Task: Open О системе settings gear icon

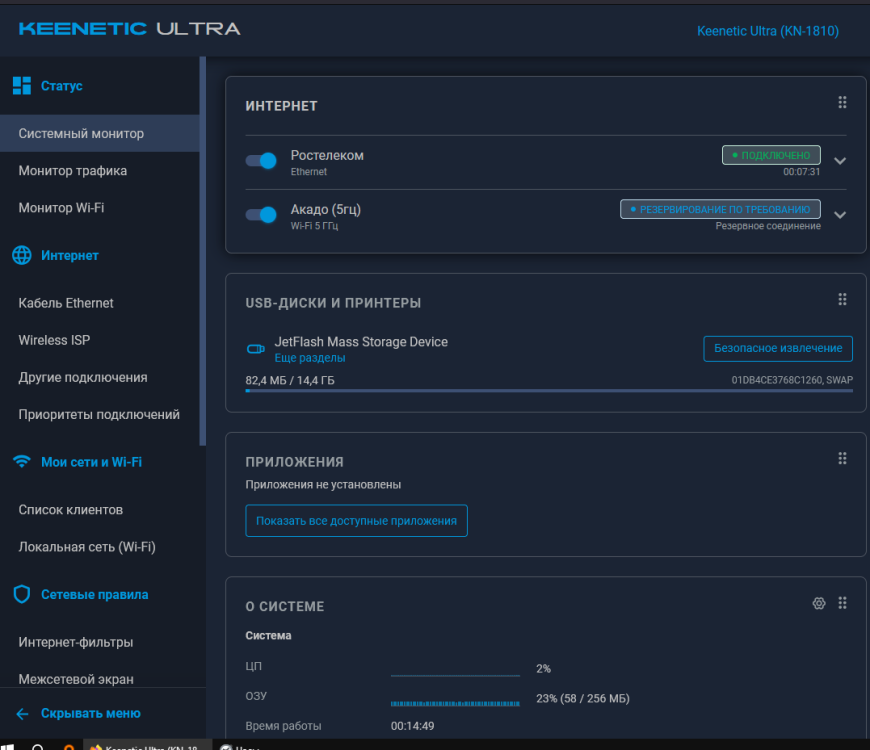Action: pyautogui.click(x=818, y=603)
